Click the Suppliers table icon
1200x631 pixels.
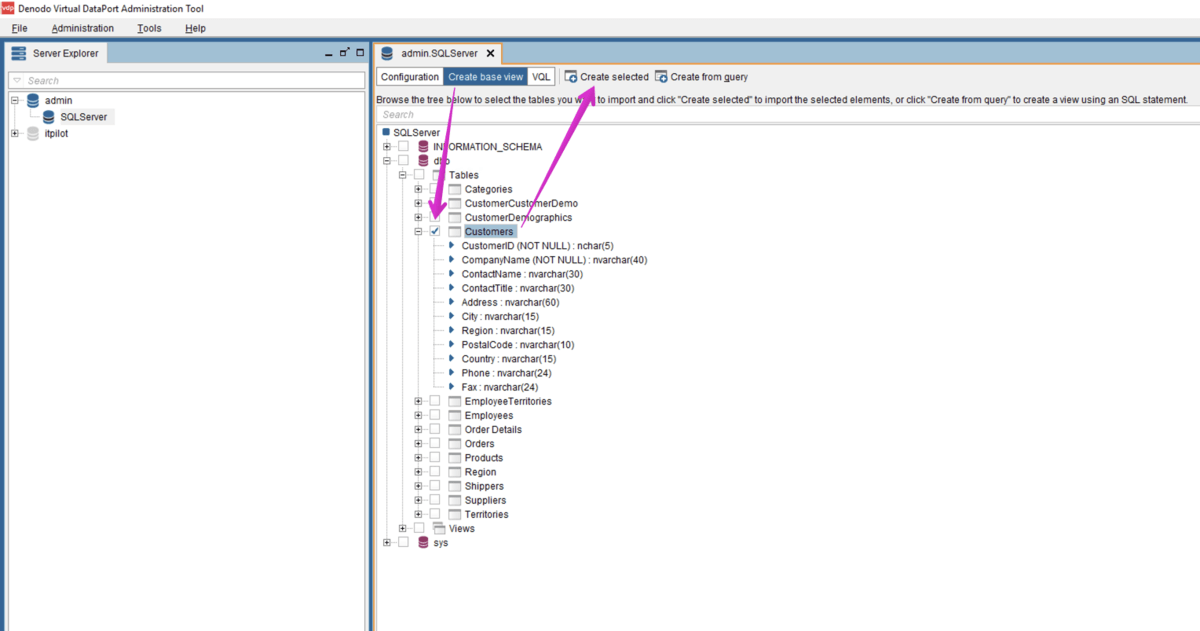point(455,500)
